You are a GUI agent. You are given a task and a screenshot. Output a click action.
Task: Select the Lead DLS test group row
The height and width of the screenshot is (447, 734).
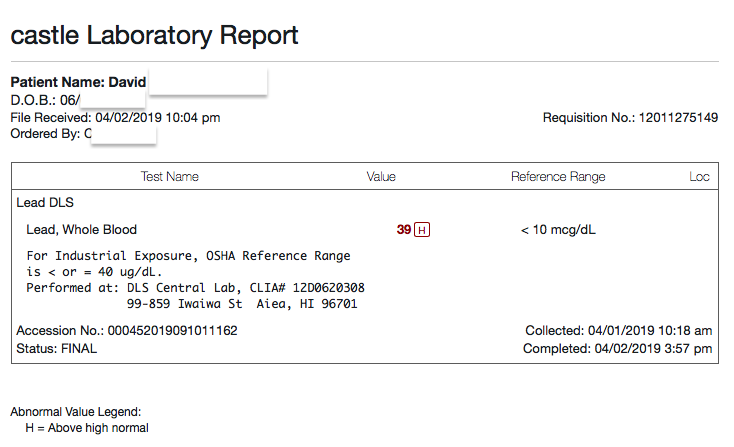[x=365, y=203]
